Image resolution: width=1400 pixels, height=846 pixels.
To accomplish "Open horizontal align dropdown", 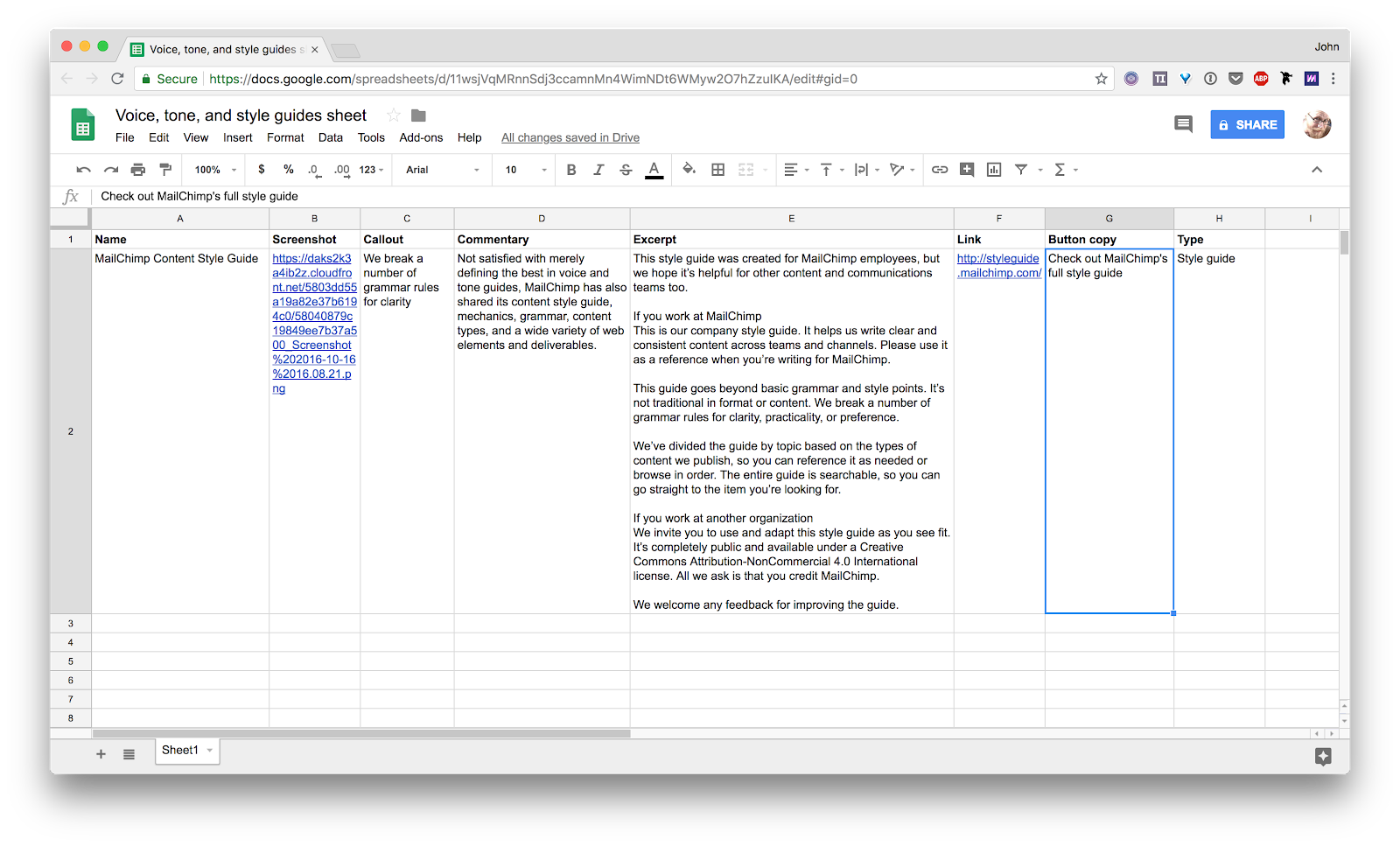I will 795,170.
